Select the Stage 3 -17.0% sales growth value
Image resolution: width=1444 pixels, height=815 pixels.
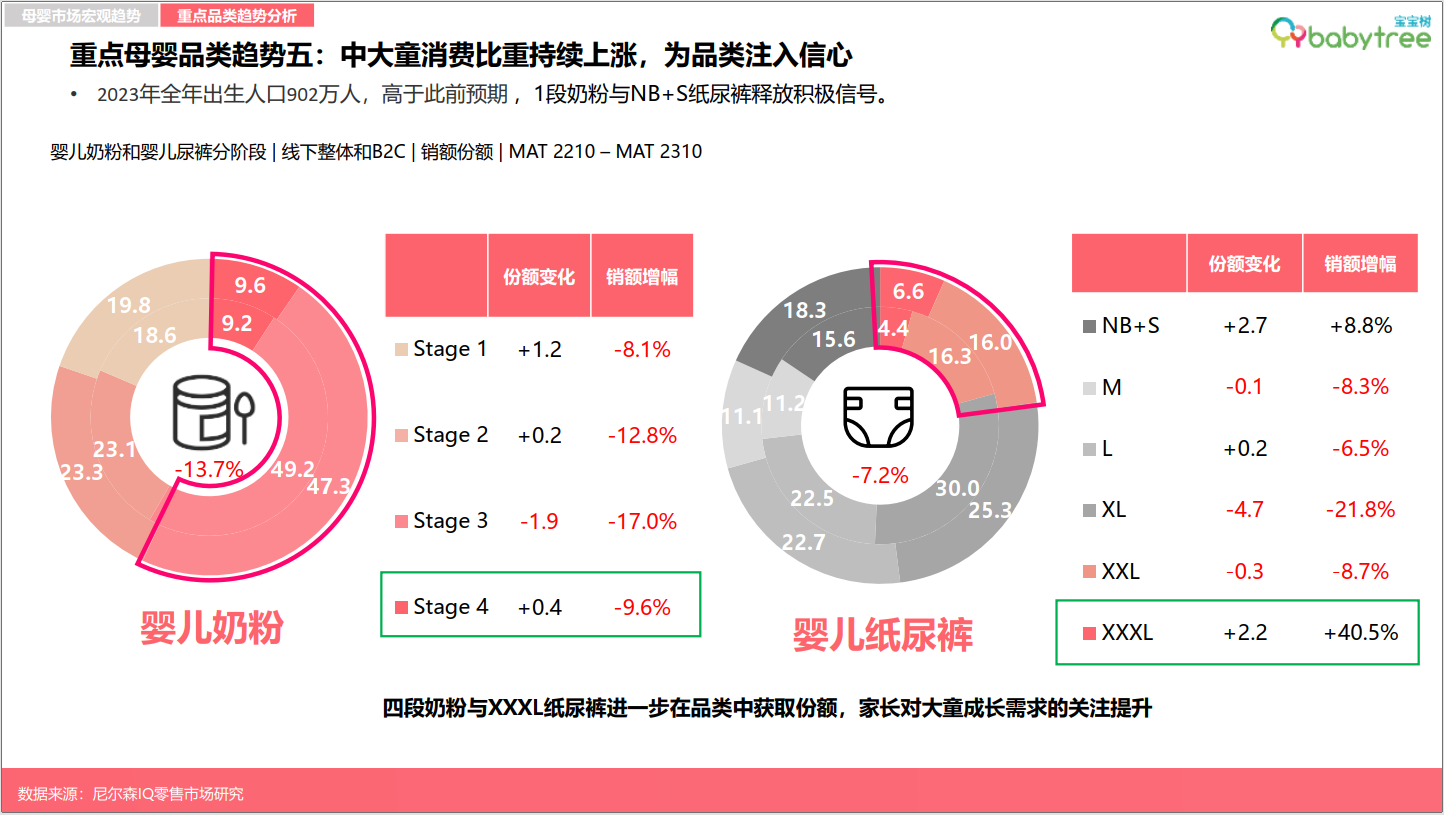click(x=642, y=521)
